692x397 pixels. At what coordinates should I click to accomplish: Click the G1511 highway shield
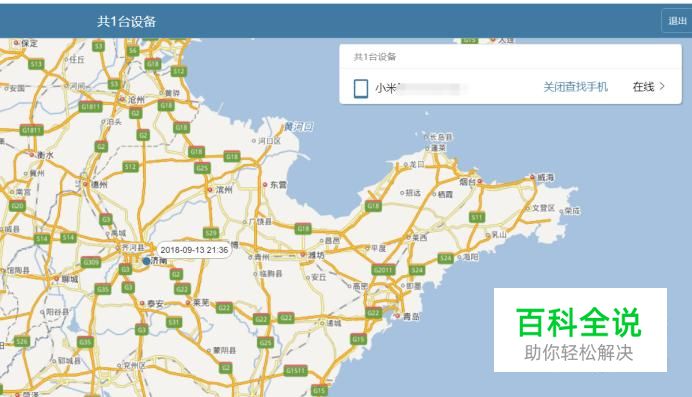(295, 371)
